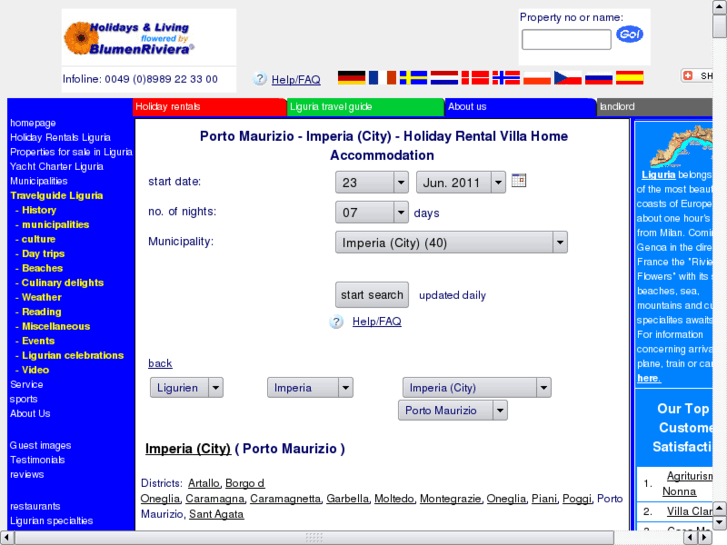Viewport: 727px width, 545px height.
Task: Open Travelguide Liguria sidebar link
Action: 57,195
